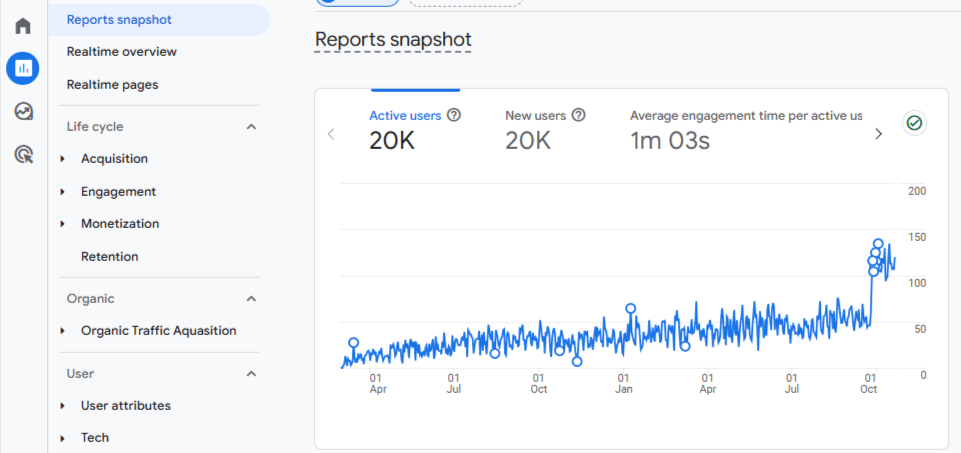Click the right arrow to show more metrics

879,134
